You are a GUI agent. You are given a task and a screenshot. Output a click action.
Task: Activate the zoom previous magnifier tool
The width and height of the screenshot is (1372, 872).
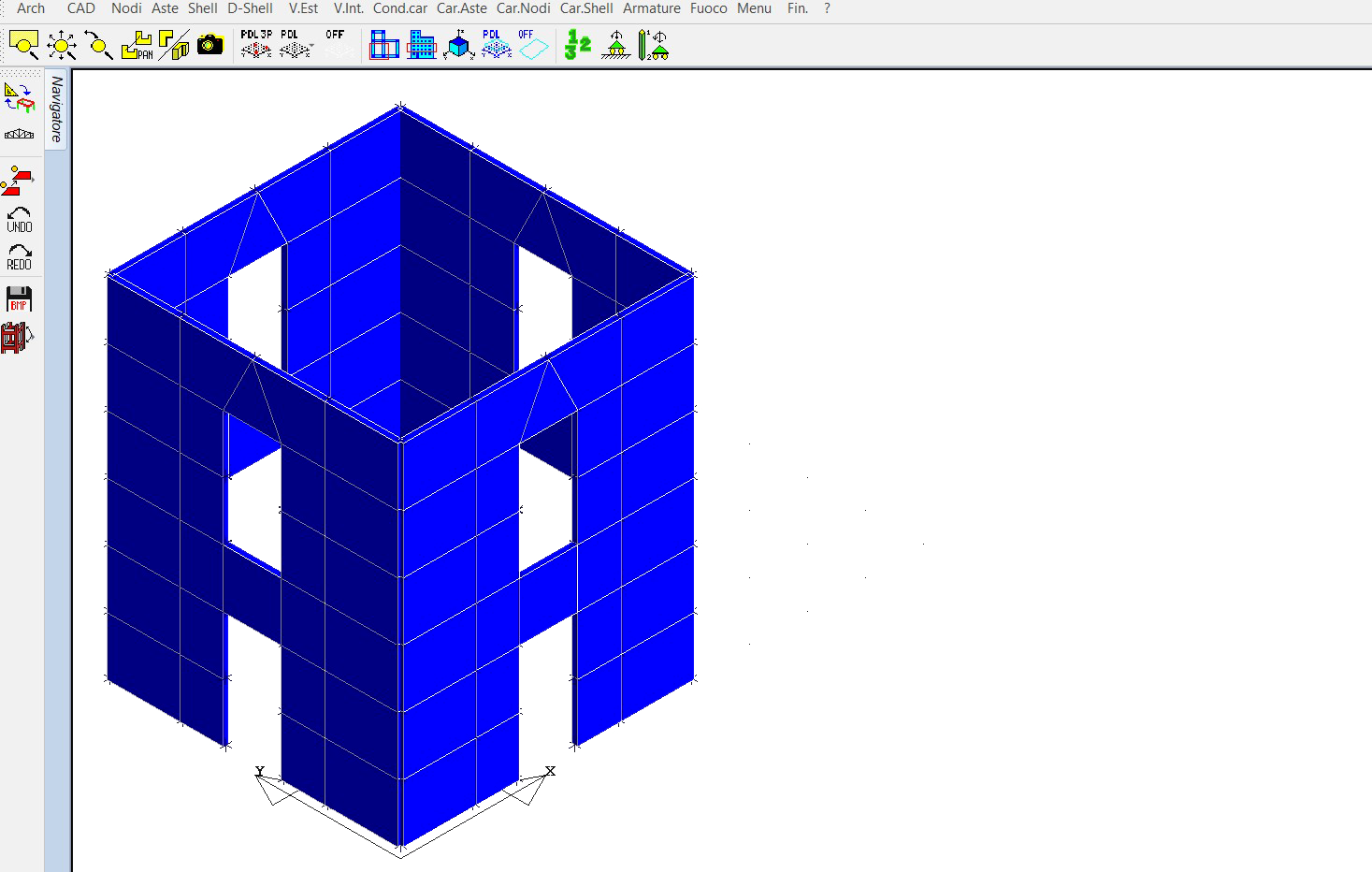pyautogui.click(x=98, y=45)
